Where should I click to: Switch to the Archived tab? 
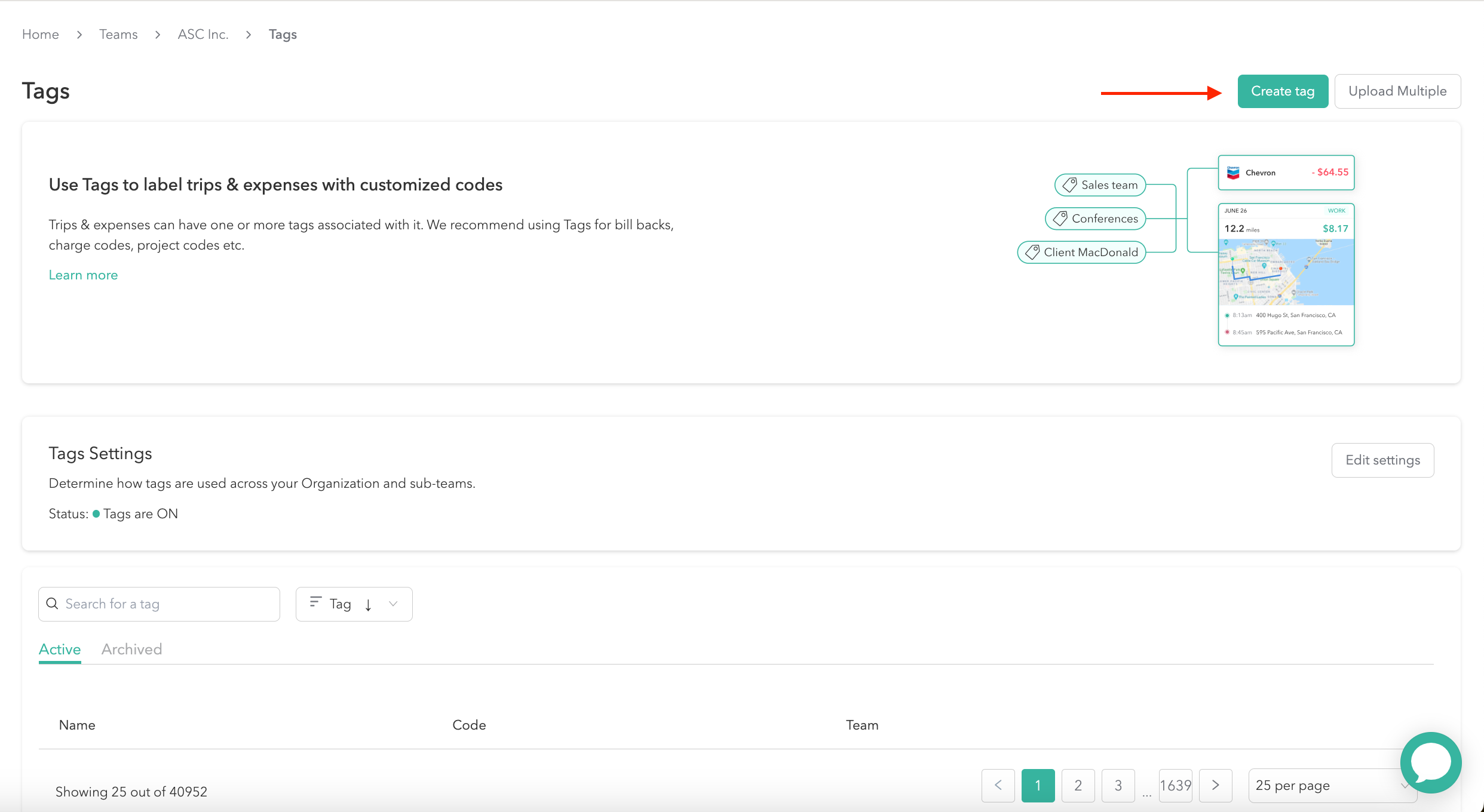tap(131, 649)
